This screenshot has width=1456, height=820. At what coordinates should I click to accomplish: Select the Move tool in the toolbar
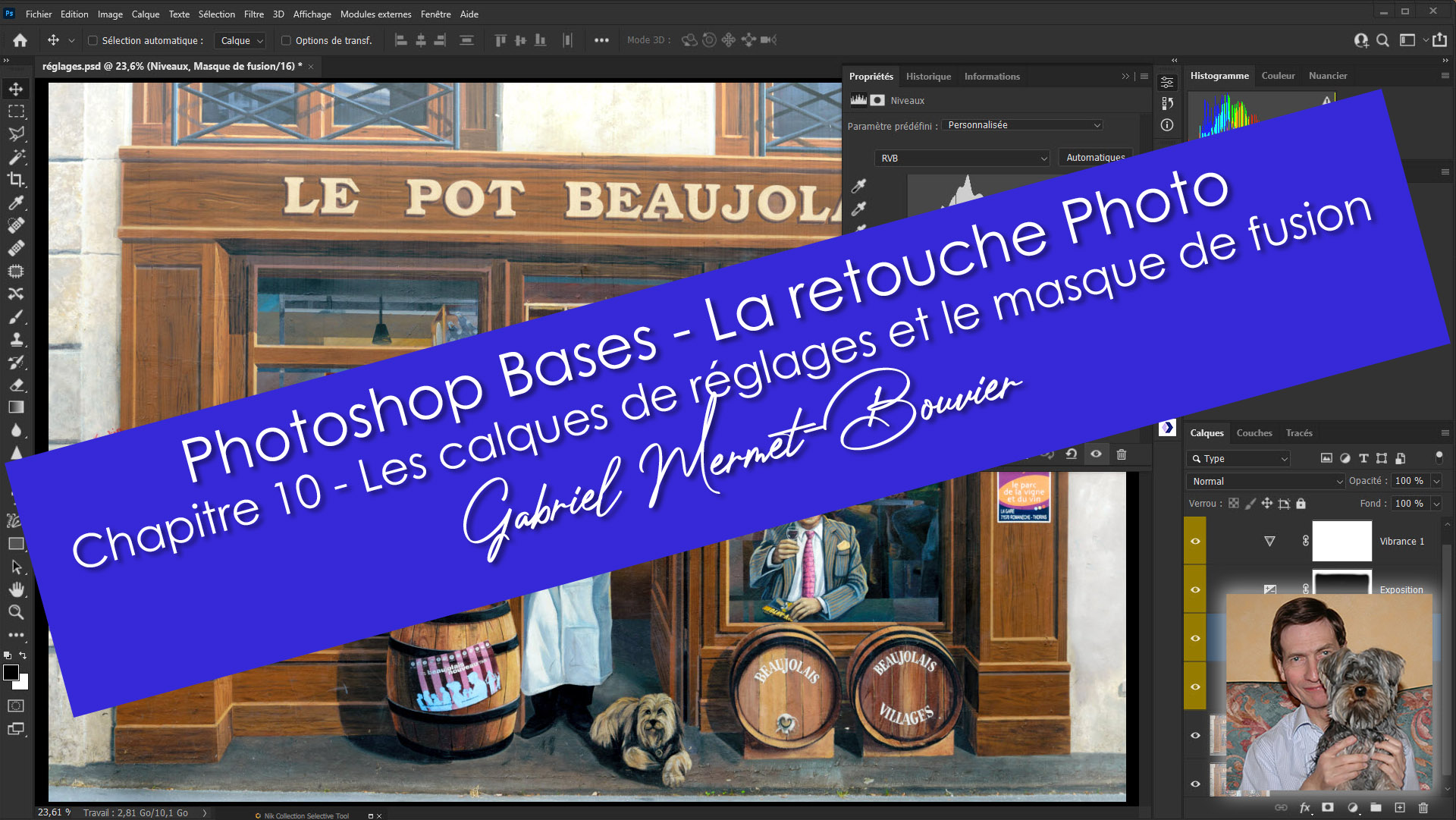pyautogui.click(x=16, y=89)
